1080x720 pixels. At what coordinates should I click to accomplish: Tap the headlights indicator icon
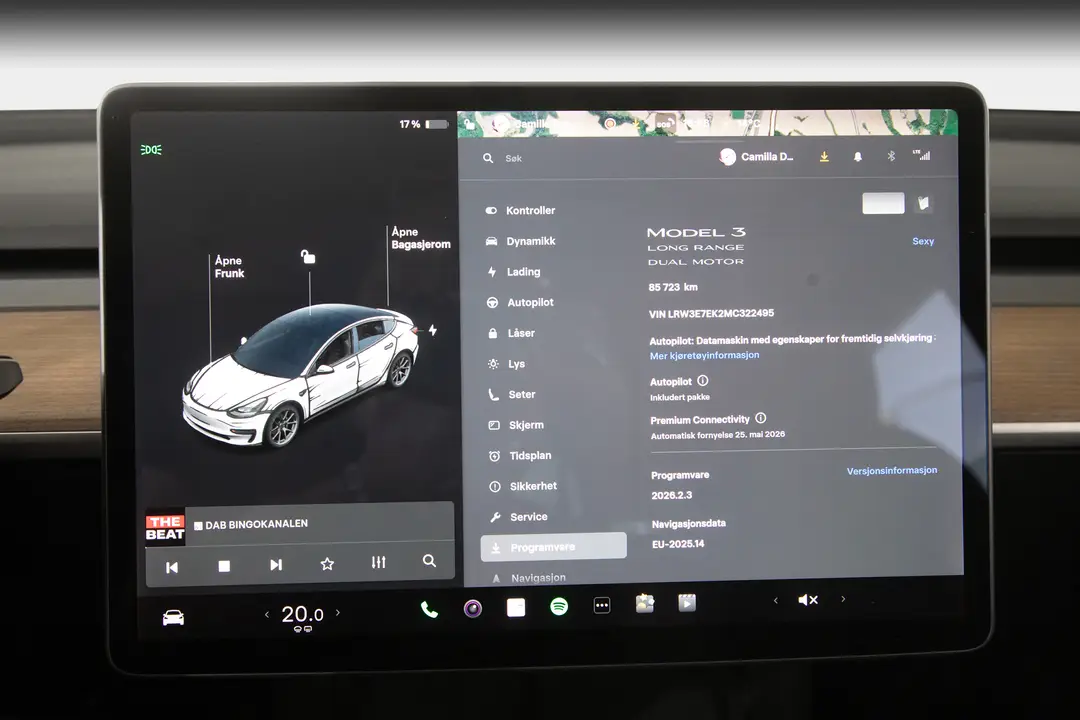click(x=151, y=150)
